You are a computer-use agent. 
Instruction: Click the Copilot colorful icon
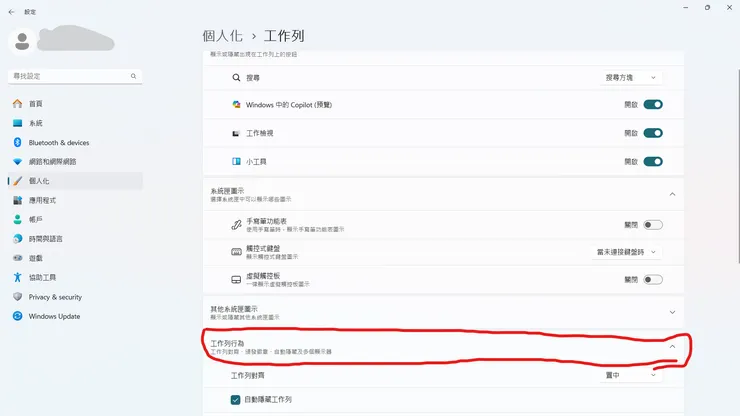236,104
